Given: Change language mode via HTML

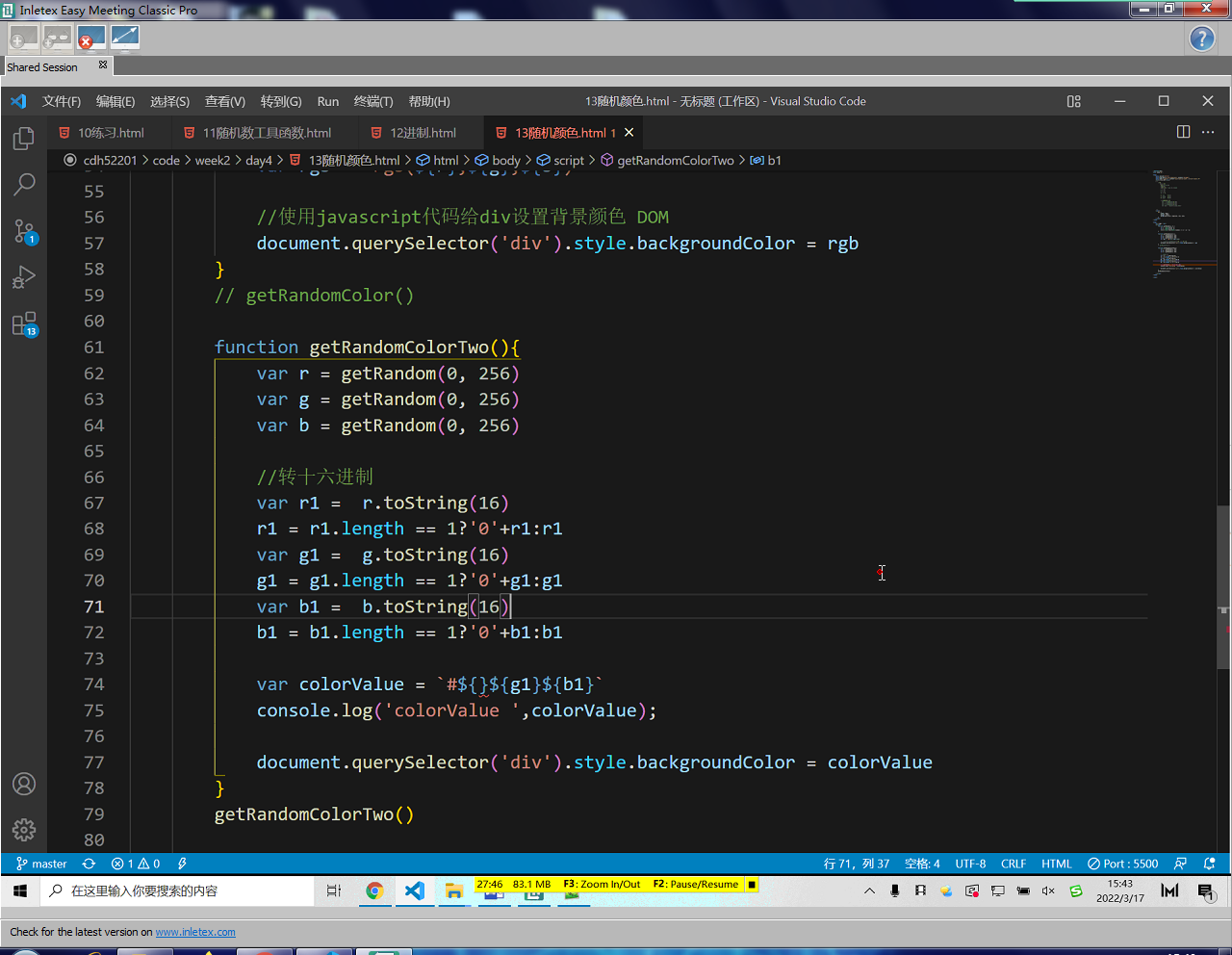Looking at the screenshot, I should pyautogui.click(x=1056, y=864).
